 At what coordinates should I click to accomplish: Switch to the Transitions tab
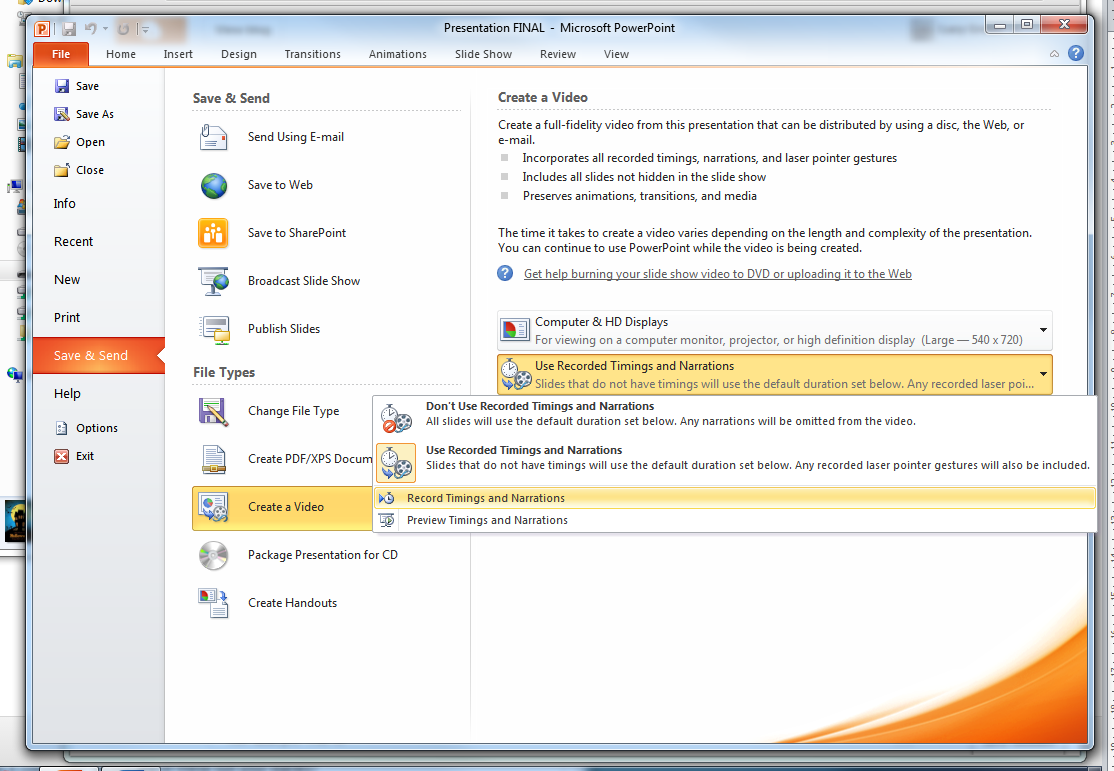click(313, 54)
